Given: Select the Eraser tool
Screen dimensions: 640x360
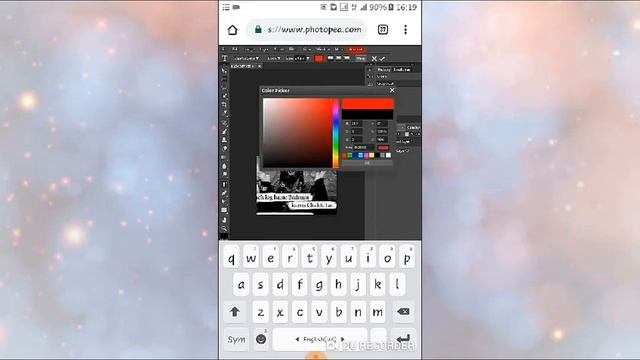Looking at the screenshot, I should point(224,148).
